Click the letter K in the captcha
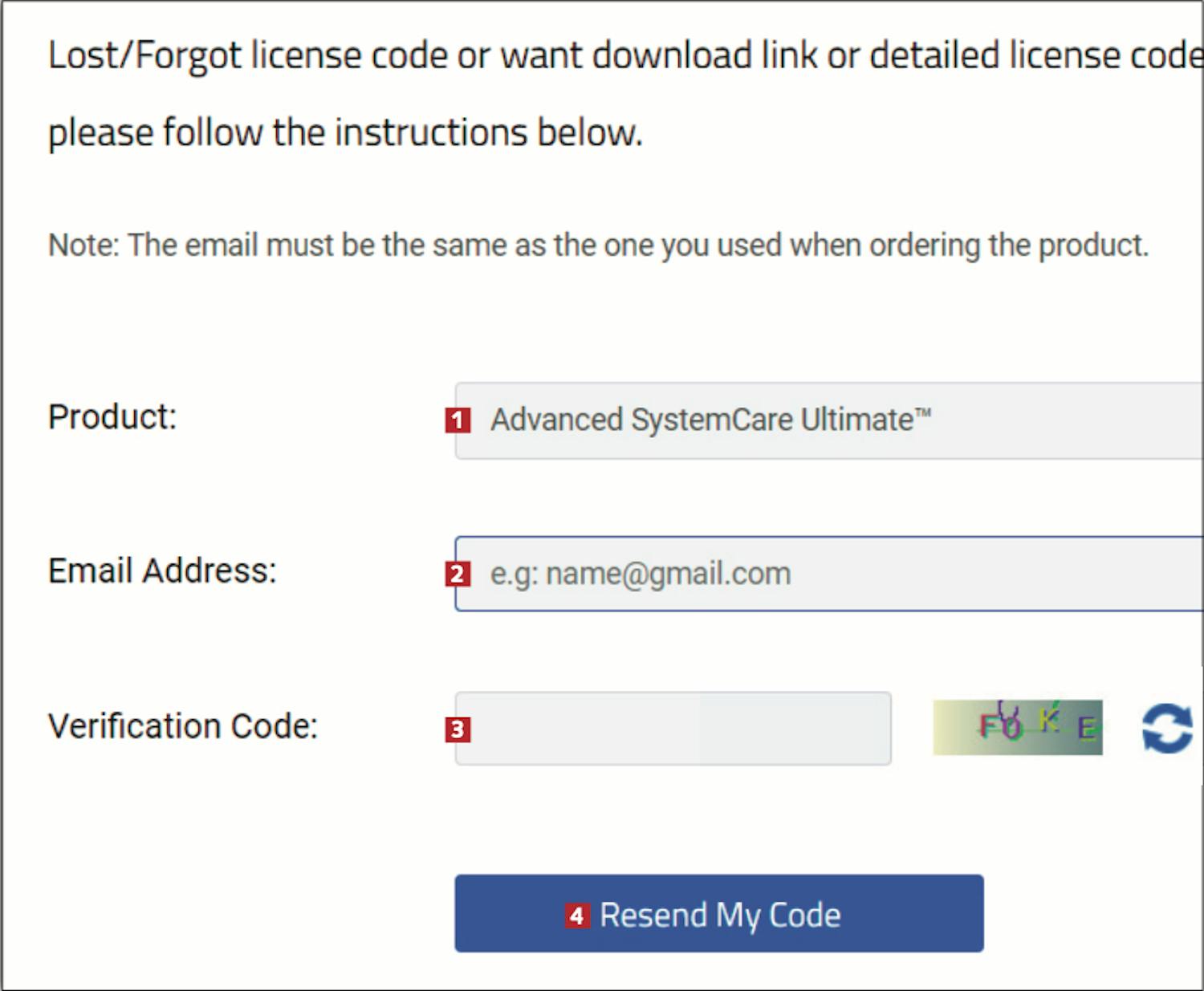 click(1049, 720)
